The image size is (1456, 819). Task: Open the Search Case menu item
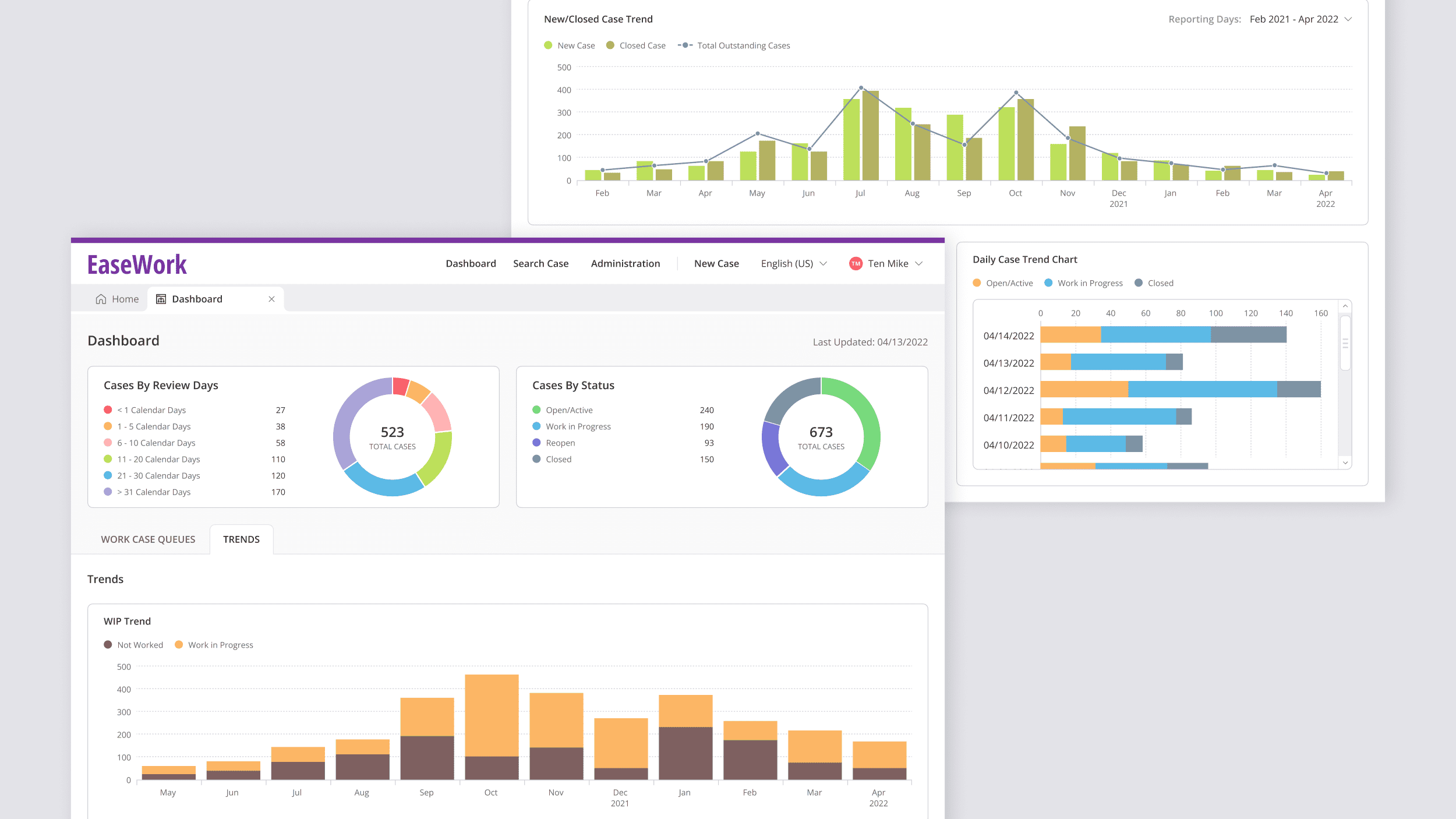click(540, 263)
